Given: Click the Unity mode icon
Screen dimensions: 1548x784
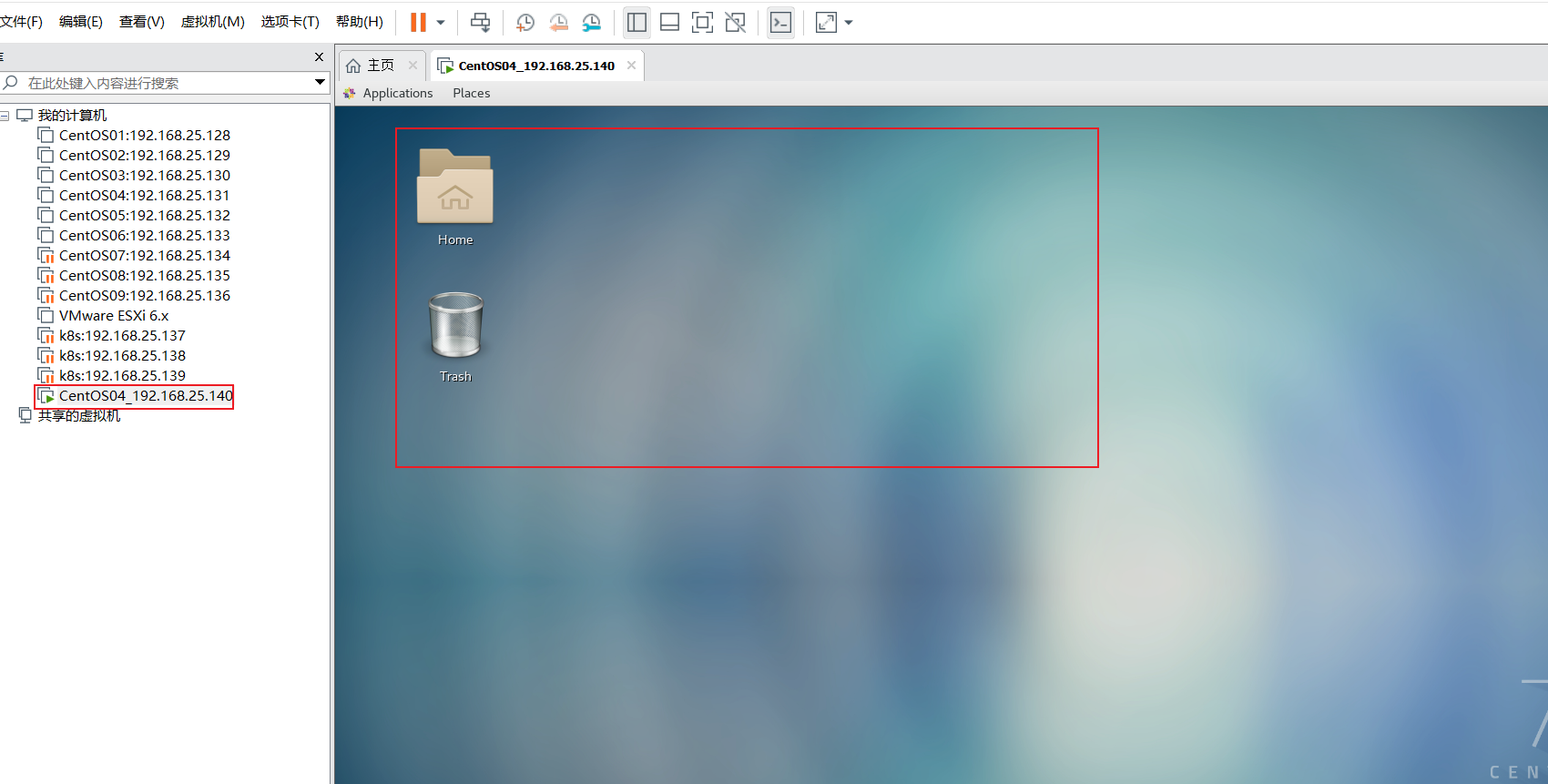Looking at the screenshot, I should coord(735,22).
